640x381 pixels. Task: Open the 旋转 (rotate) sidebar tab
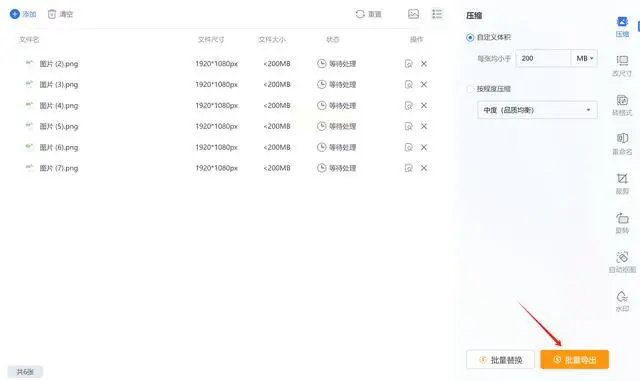point(622,223)
